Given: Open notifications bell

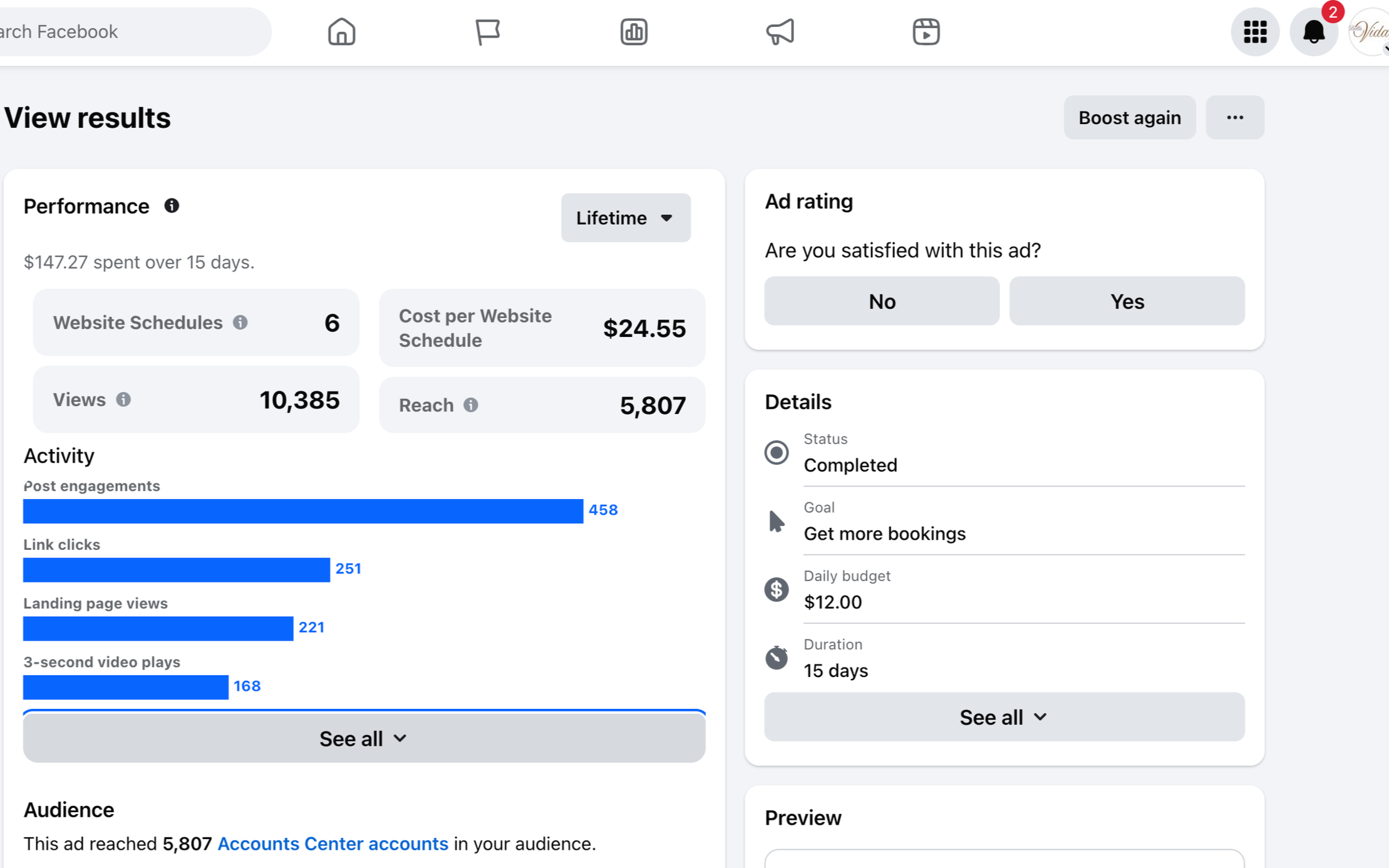Looking at the screenshot, I should click(x=1314, y=31).
